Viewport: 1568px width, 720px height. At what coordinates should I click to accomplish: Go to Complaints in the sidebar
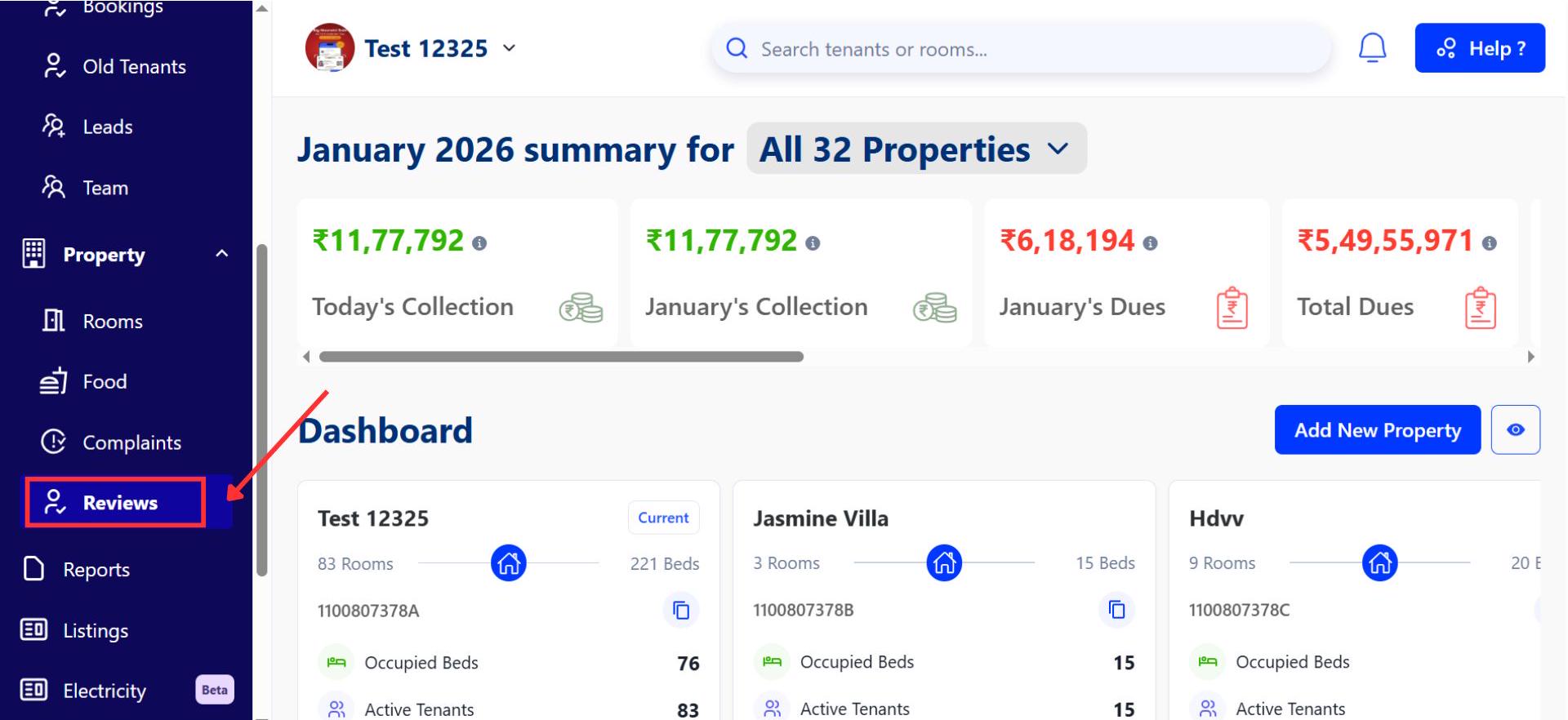pyautogui.click(x=131, y=442)
